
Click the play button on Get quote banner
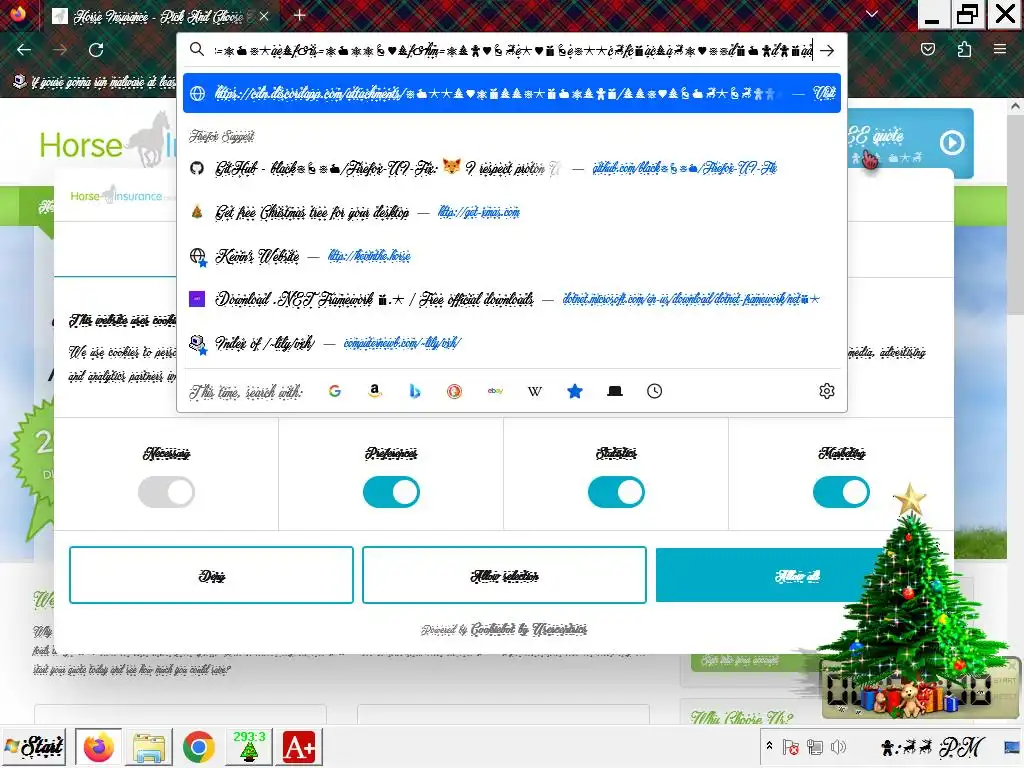click(x=952, y=142)
